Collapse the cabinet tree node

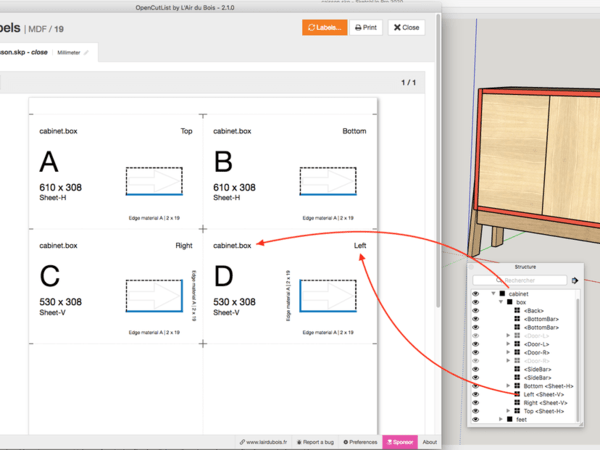click(x=493, y=293)
